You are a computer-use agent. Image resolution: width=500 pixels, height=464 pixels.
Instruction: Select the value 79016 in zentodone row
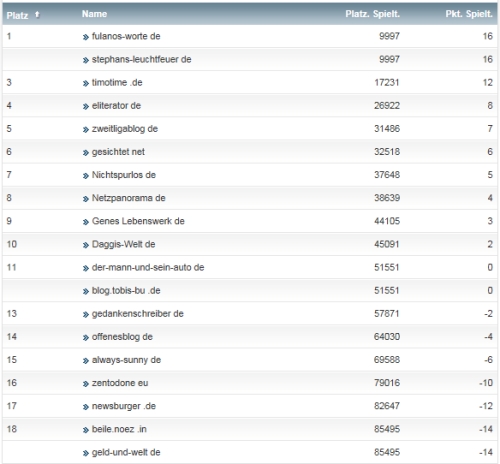[387, 383]
